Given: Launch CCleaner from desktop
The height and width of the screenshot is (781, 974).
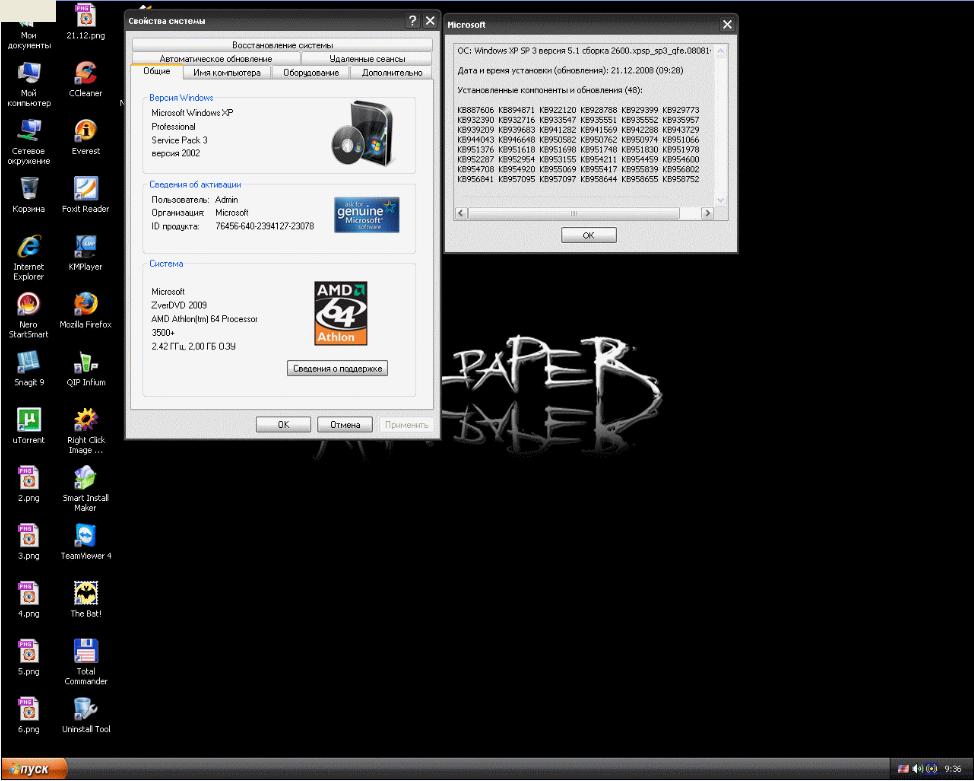Looking at the screenshot, I should click(86, 80).
